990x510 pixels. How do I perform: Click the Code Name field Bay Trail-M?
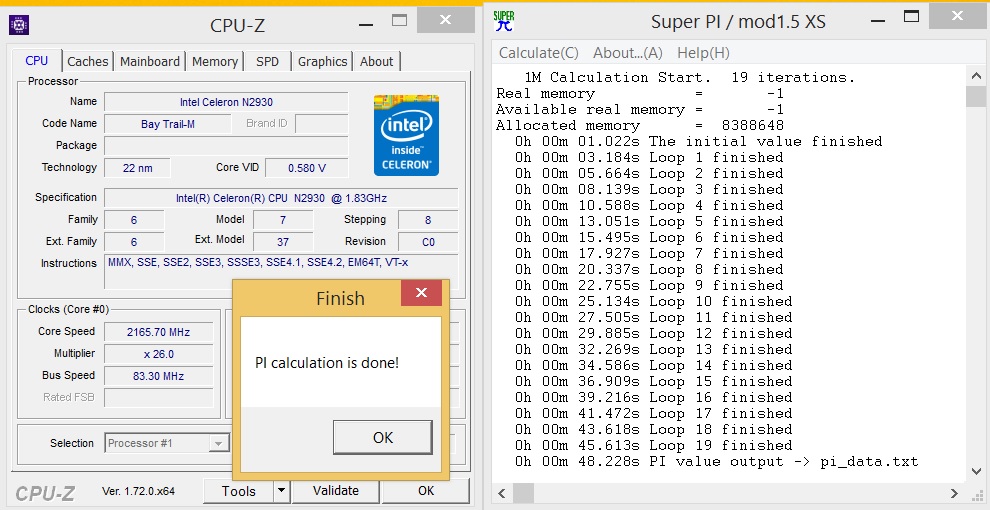point(168,124)
